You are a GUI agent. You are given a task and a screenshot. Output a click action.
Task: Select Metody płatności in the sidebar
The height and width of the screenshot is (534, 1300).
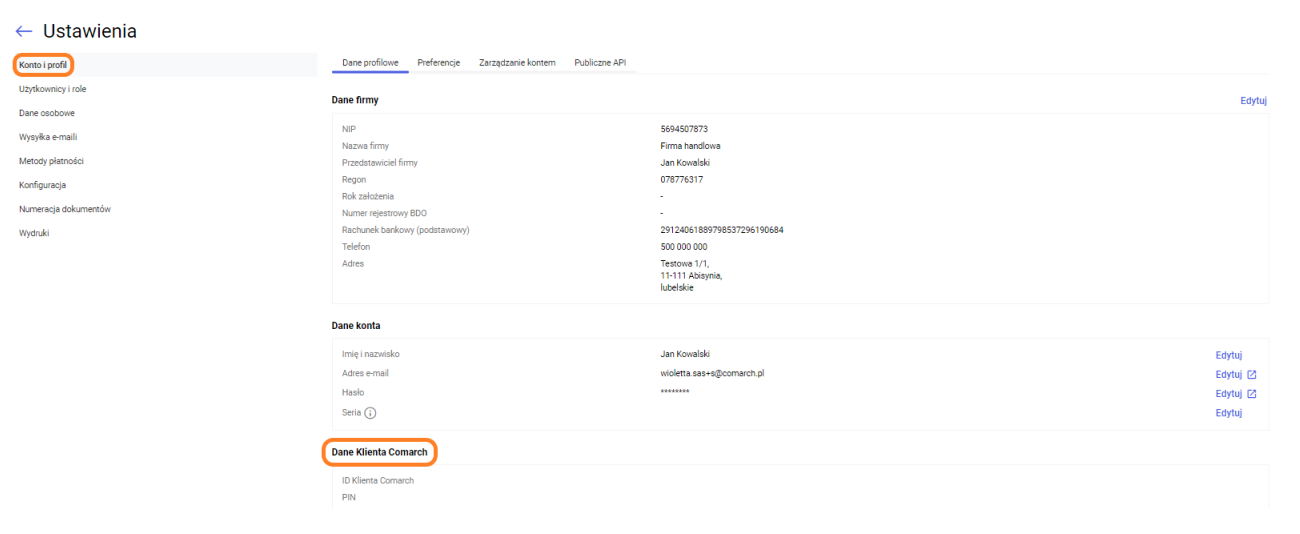51,161
